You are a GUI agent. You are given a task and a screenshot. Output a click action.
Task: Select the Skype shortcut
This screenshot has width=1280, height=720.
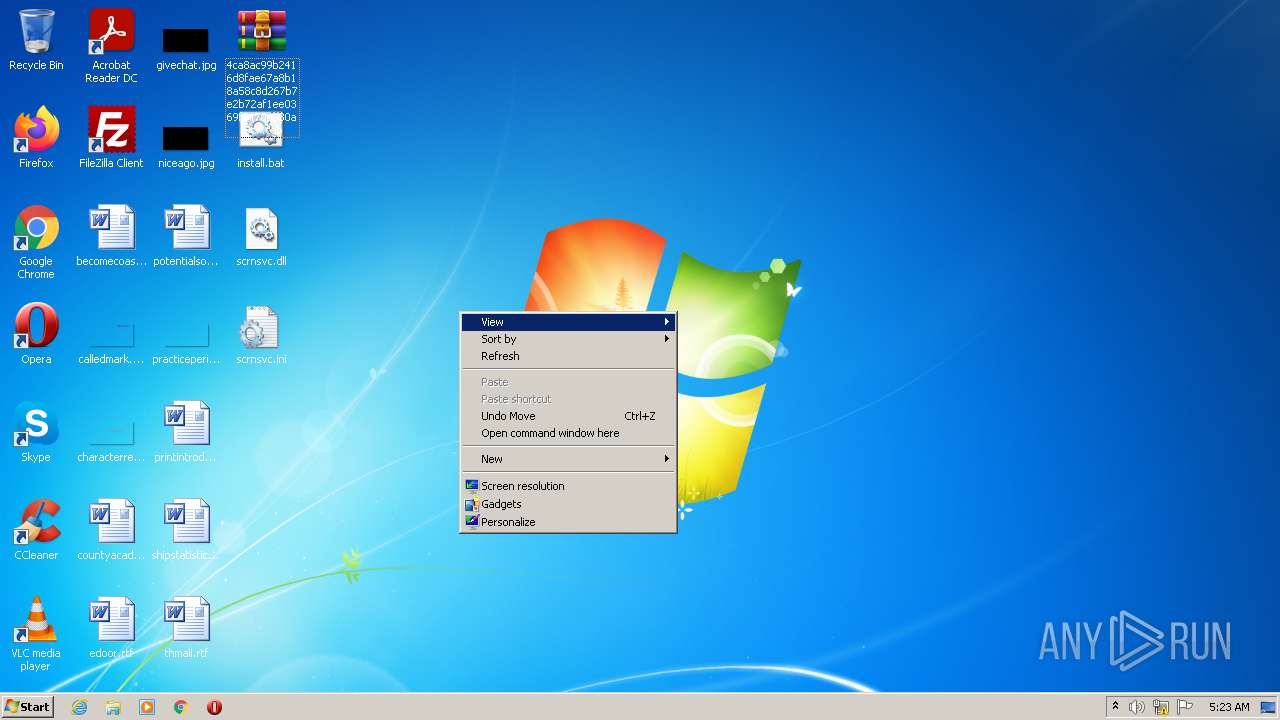[x=36, y=432]
